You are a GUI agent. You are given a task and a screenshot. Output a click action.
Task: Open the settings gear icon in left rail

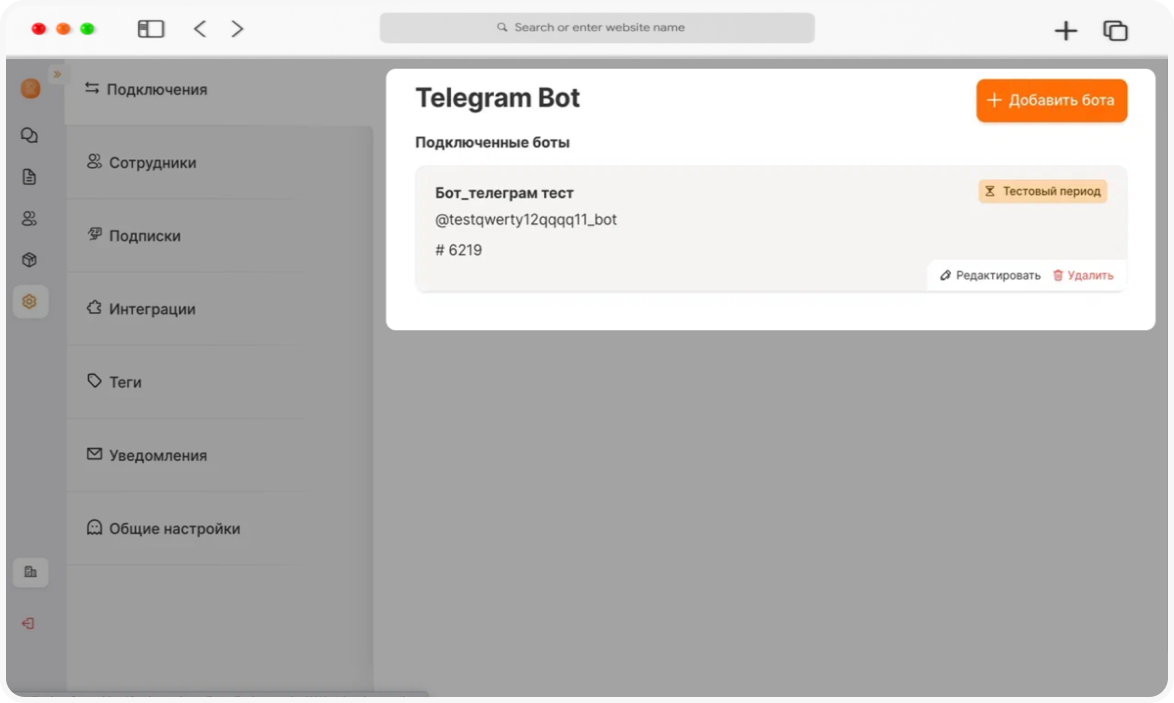click(x=30, y=302)
